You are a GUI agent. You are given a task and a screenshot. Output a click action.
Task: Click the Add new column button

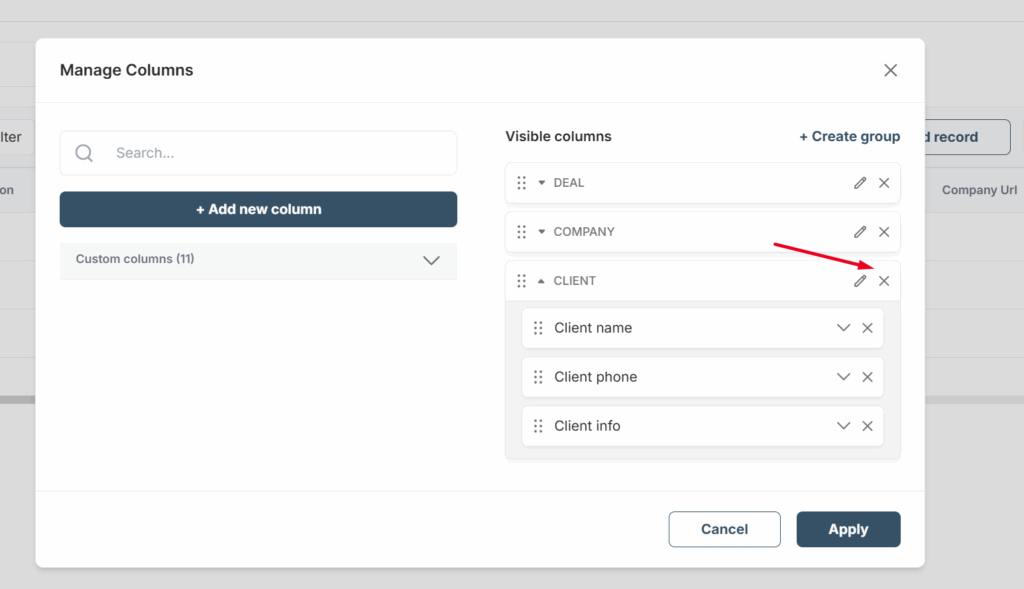pos(258,209)
